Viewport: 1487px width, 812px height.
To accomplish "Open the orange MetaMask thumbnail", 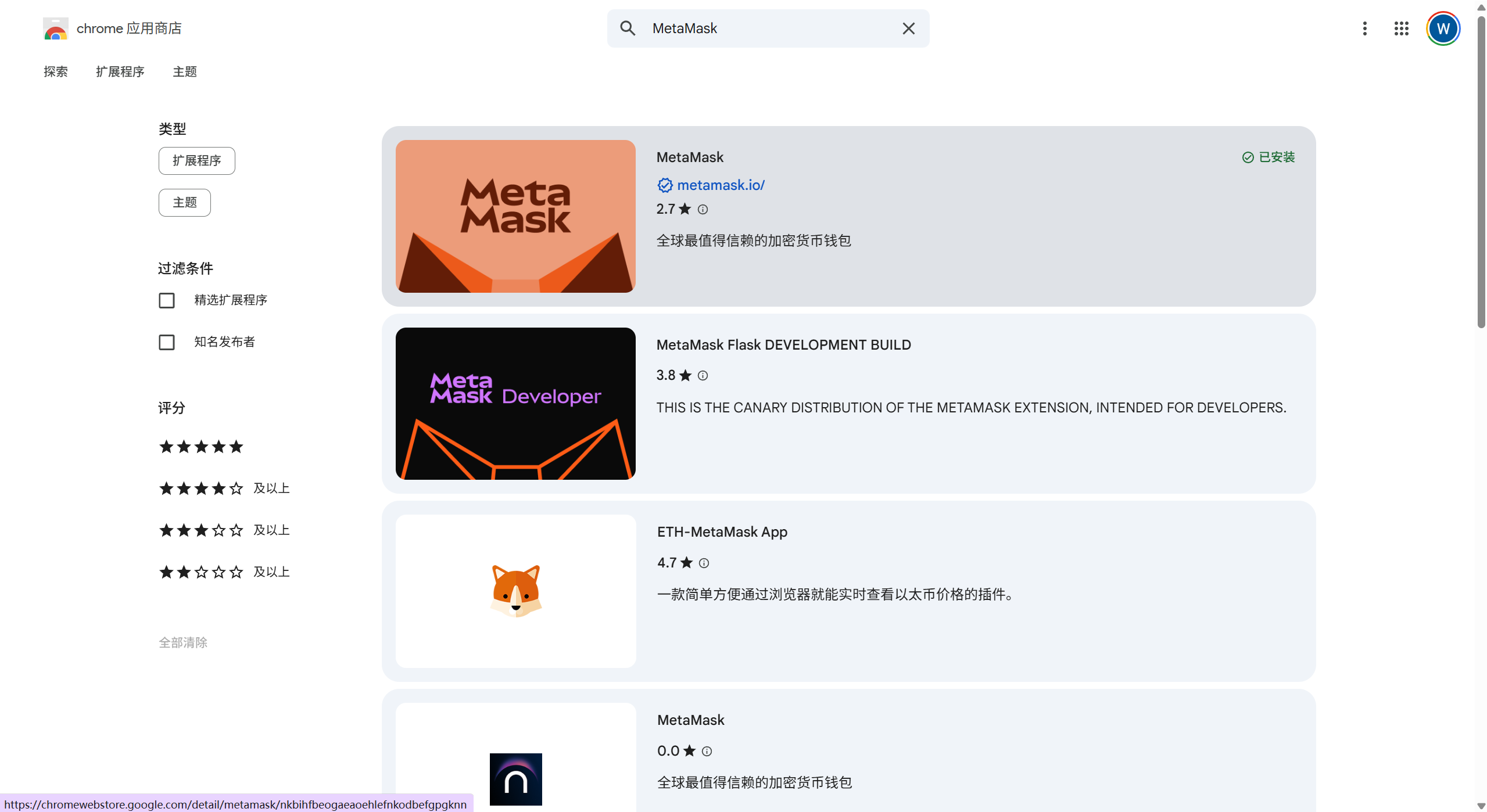I will pyautogui.click(x=515, y=216).
